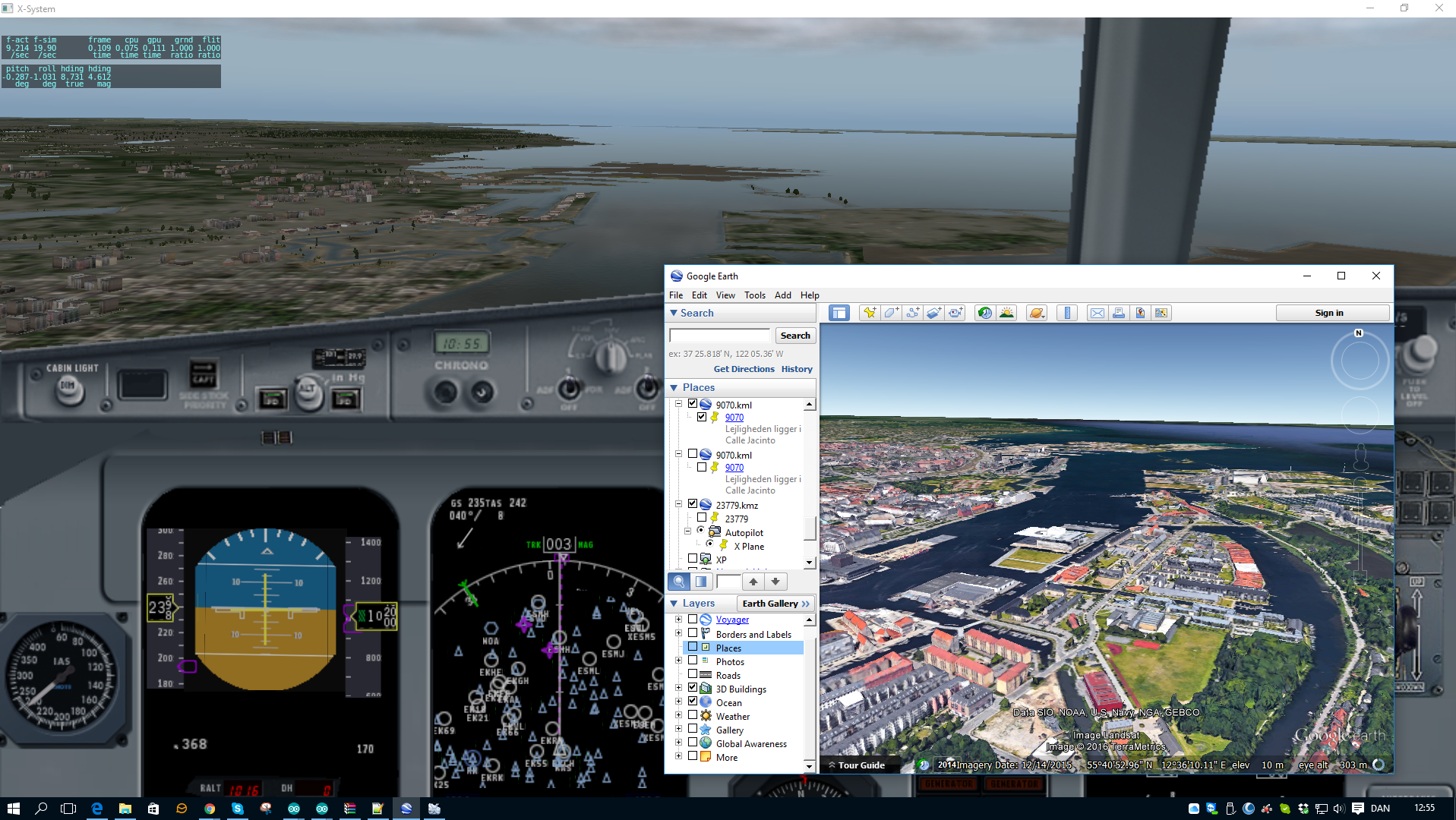
Task: Disable the 3D Buildings layer checkbox
Action: click(x=693, y=688)
